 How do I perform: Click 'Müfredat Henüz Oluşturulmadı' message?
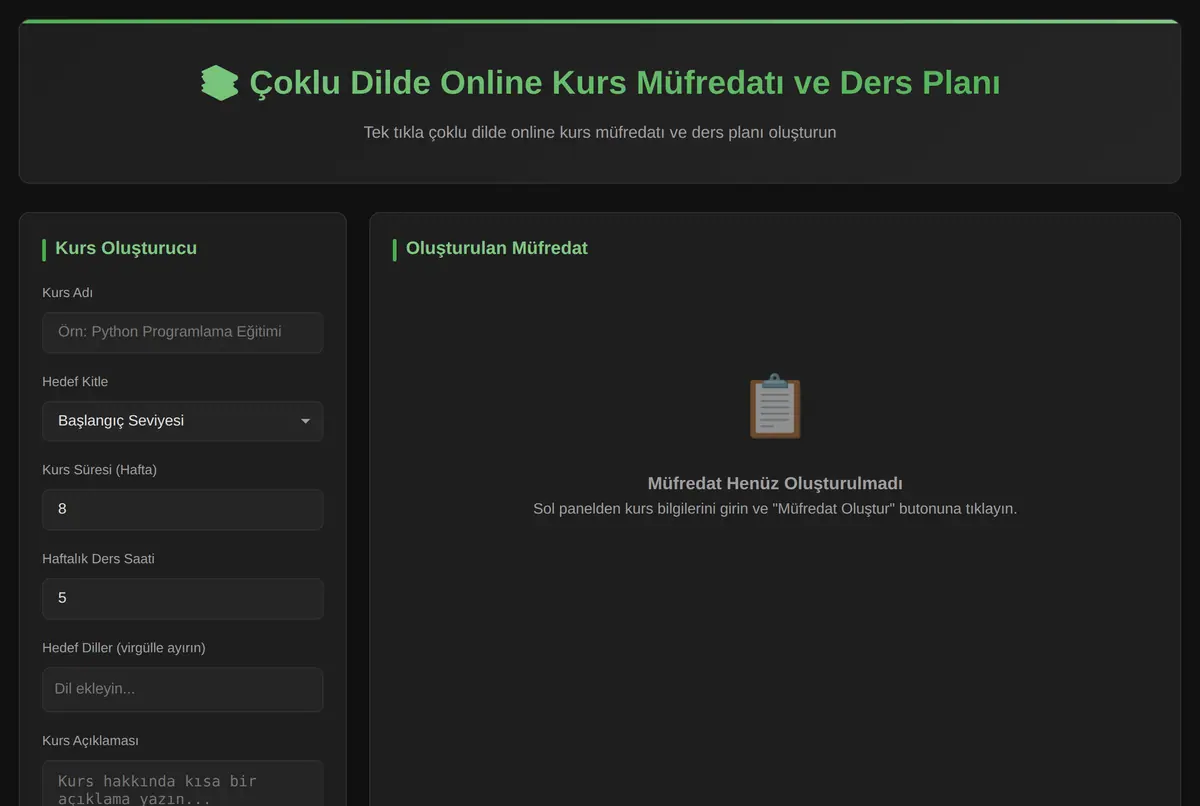click(x=775, y=483)
